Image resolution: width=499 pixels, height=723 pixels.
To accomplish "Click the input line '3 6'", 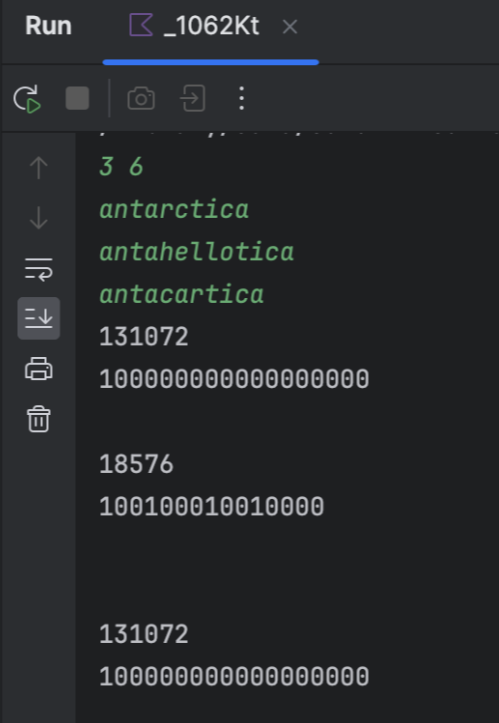I will (121, 166).
